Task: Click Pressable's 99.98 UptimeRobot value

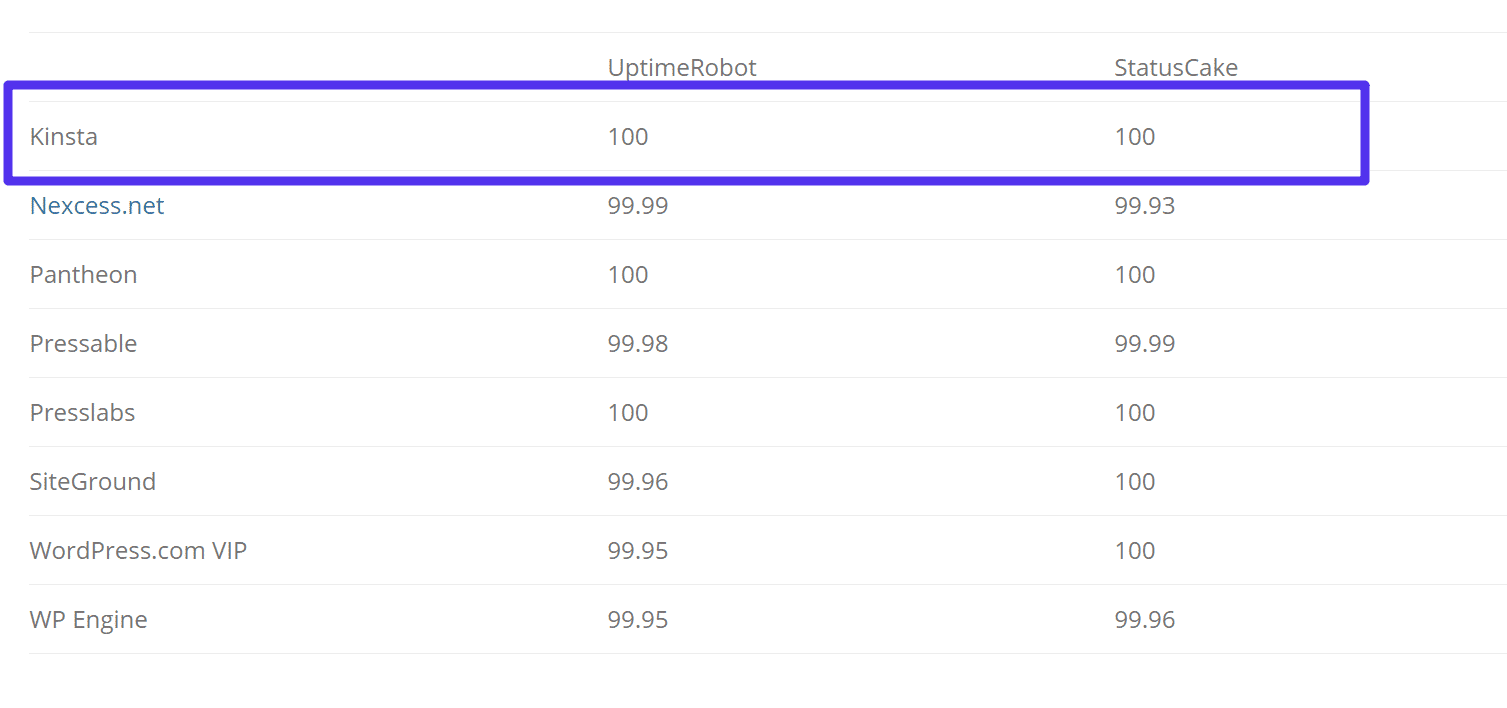Action: pos(638,344)
